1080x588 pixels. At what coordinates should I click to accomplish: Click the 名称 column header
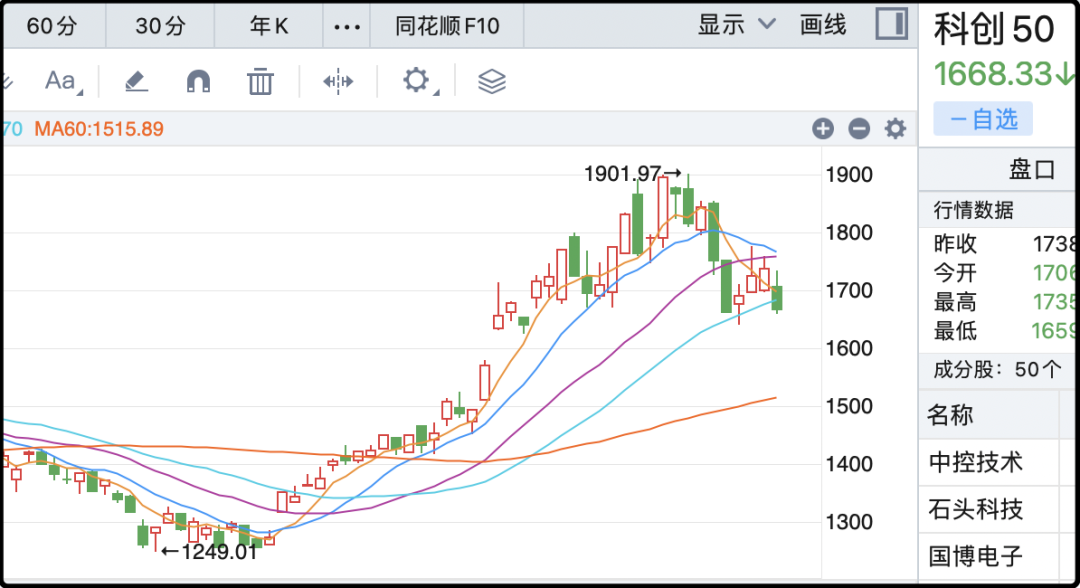point(951,415)
